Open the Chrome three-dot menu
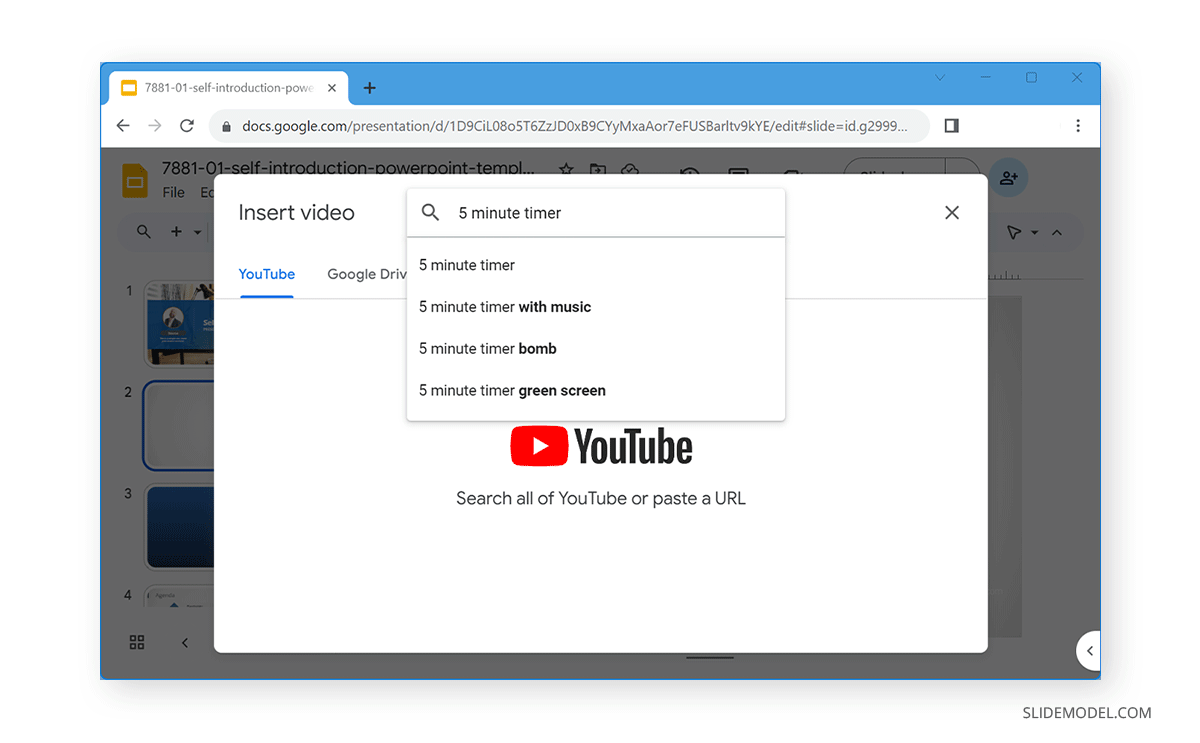The height and width of the screenshot is (743, 1200). 1078,126
